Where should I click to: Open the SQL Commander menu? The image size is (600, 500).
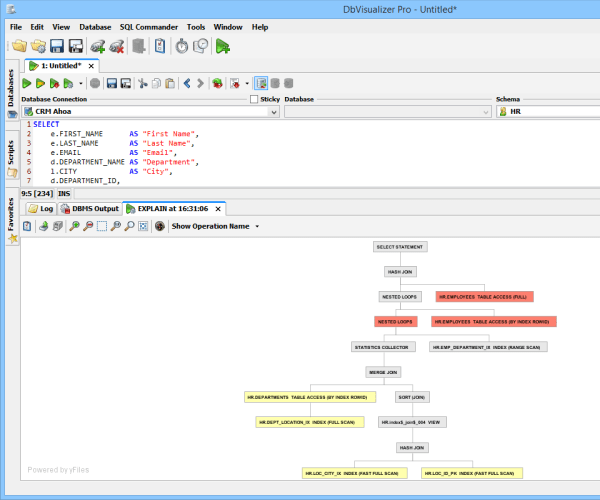coord(149,26)
